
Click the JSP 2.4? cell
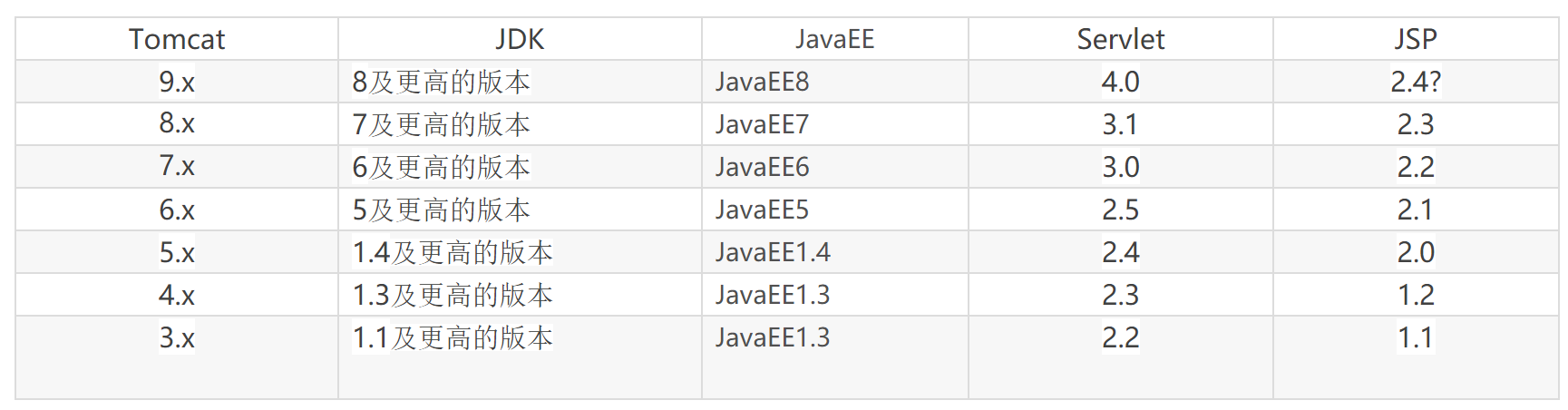point(1415,82)
